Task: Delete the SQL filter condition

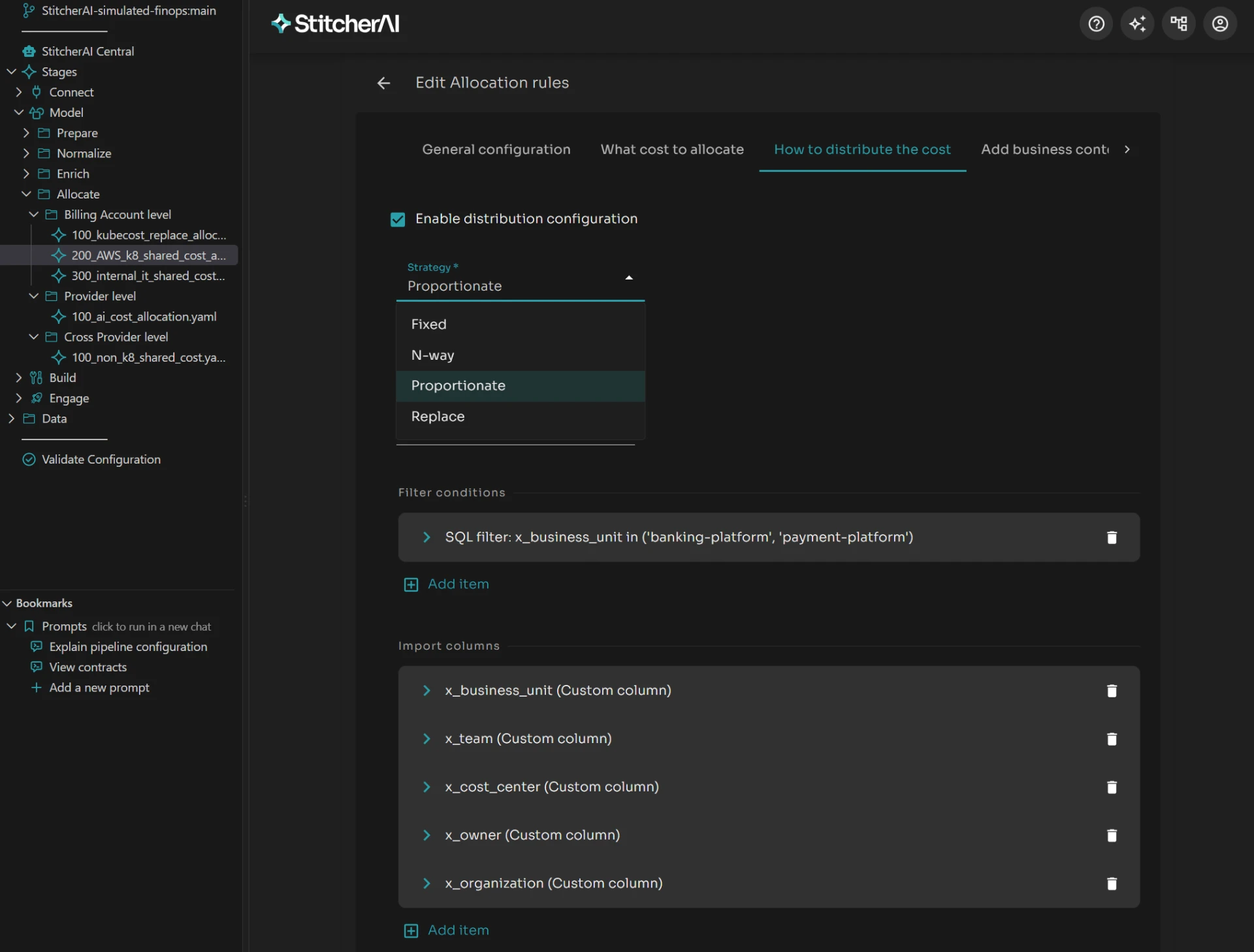Action: (1112, 537)
